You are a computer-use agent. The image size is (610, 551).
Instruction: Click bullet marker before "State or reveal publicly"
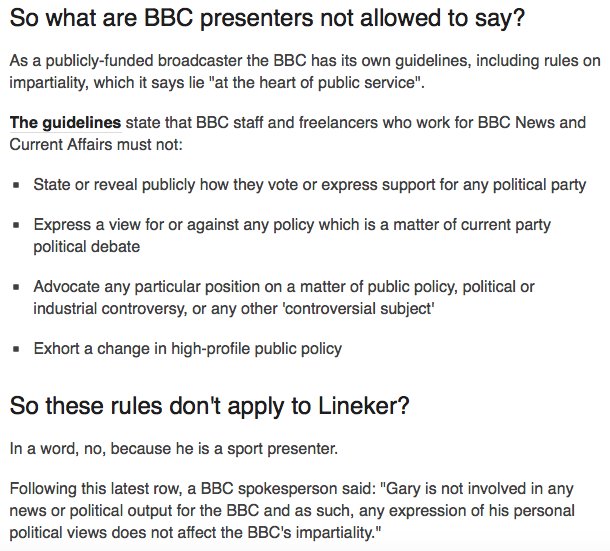click(x=16, y=185)
